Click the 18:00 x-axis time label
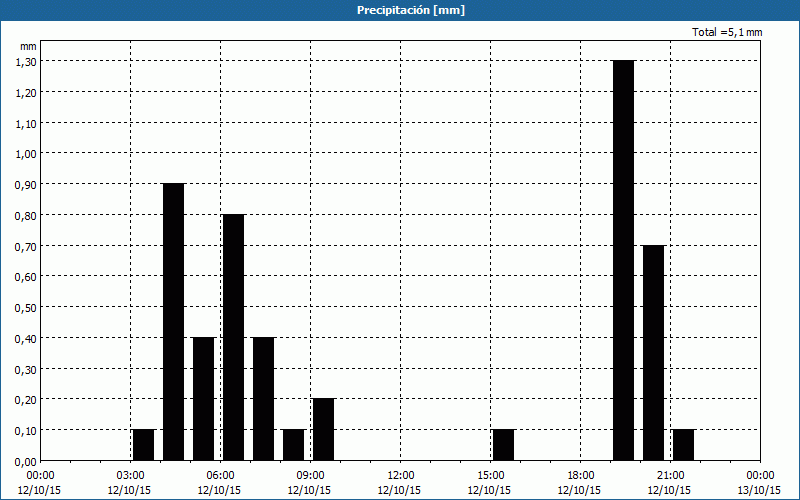This screenshot has height=500, width=800. [581, 476]
